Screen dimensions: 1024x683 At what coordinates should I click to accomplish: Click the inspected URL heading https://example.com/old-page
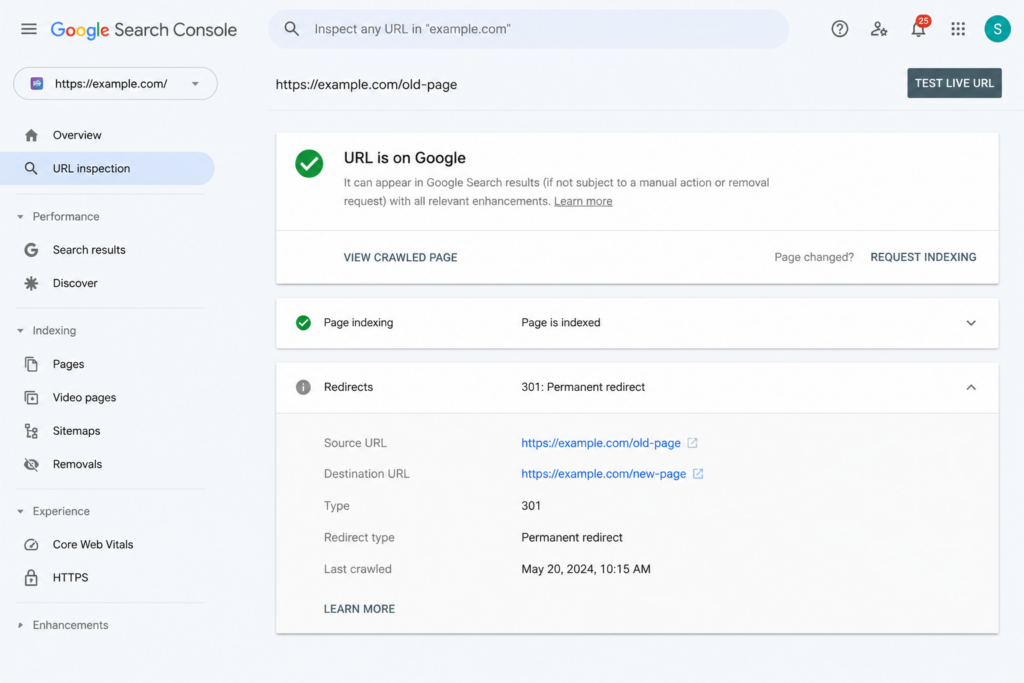pyautogui.click(x=366, y=84)
